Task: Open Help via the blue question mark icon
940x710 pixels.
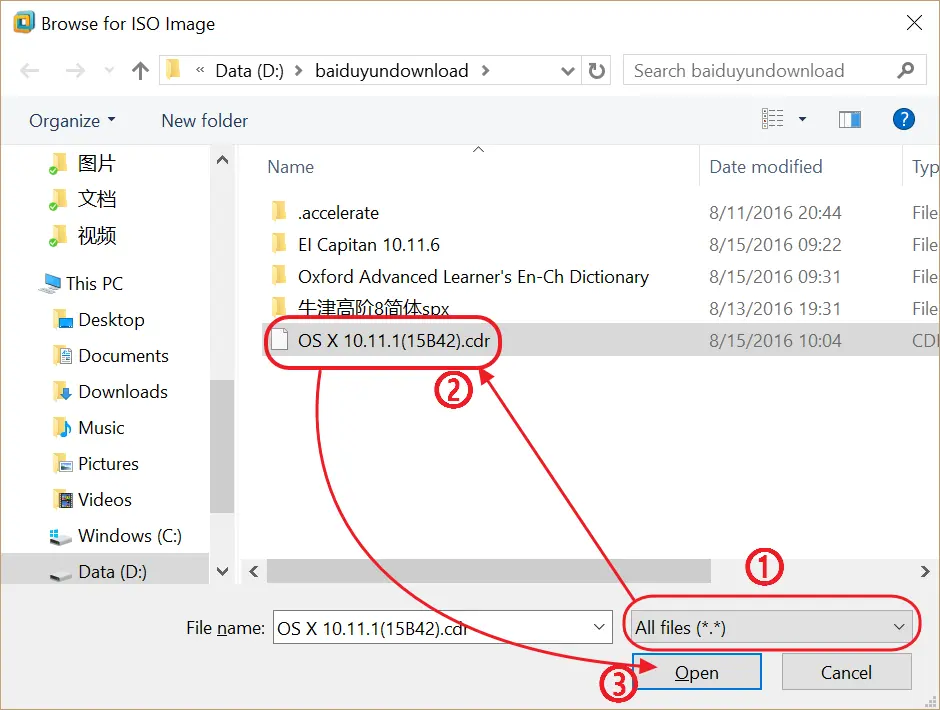Action: coord(903,119)
